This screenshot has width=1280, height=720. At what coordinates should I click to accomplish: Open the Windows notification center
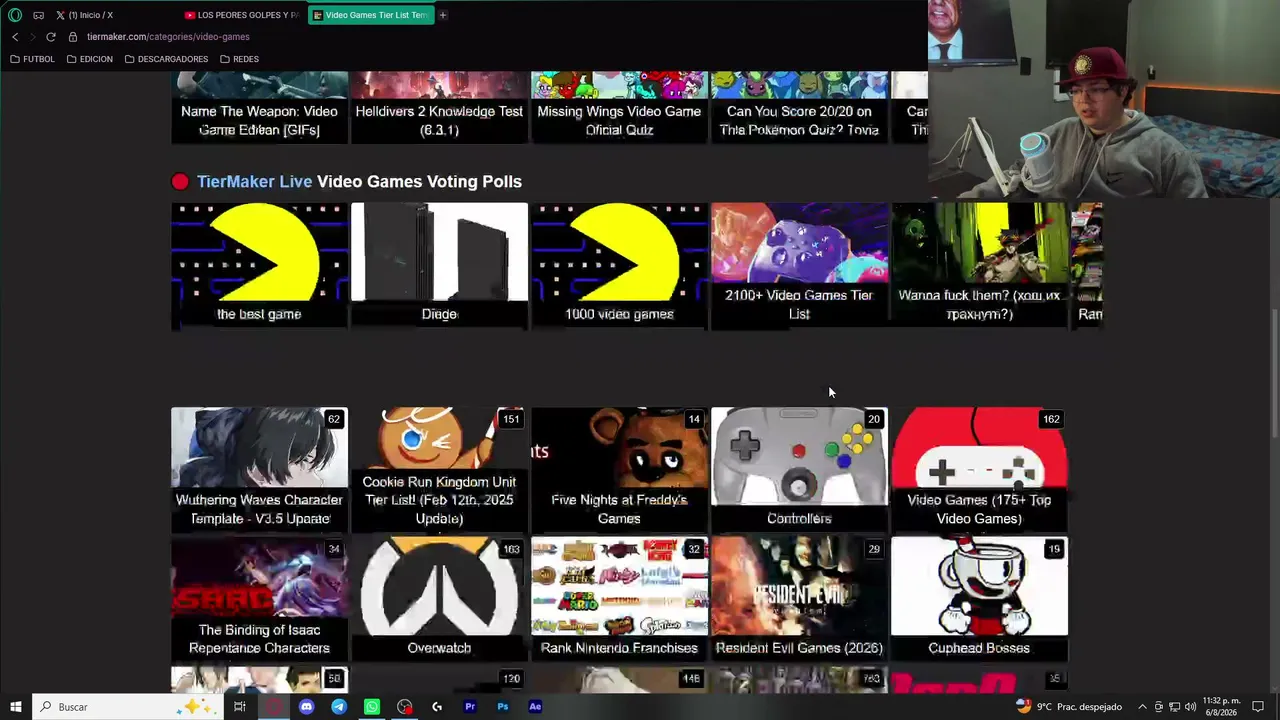[1258, 707]
